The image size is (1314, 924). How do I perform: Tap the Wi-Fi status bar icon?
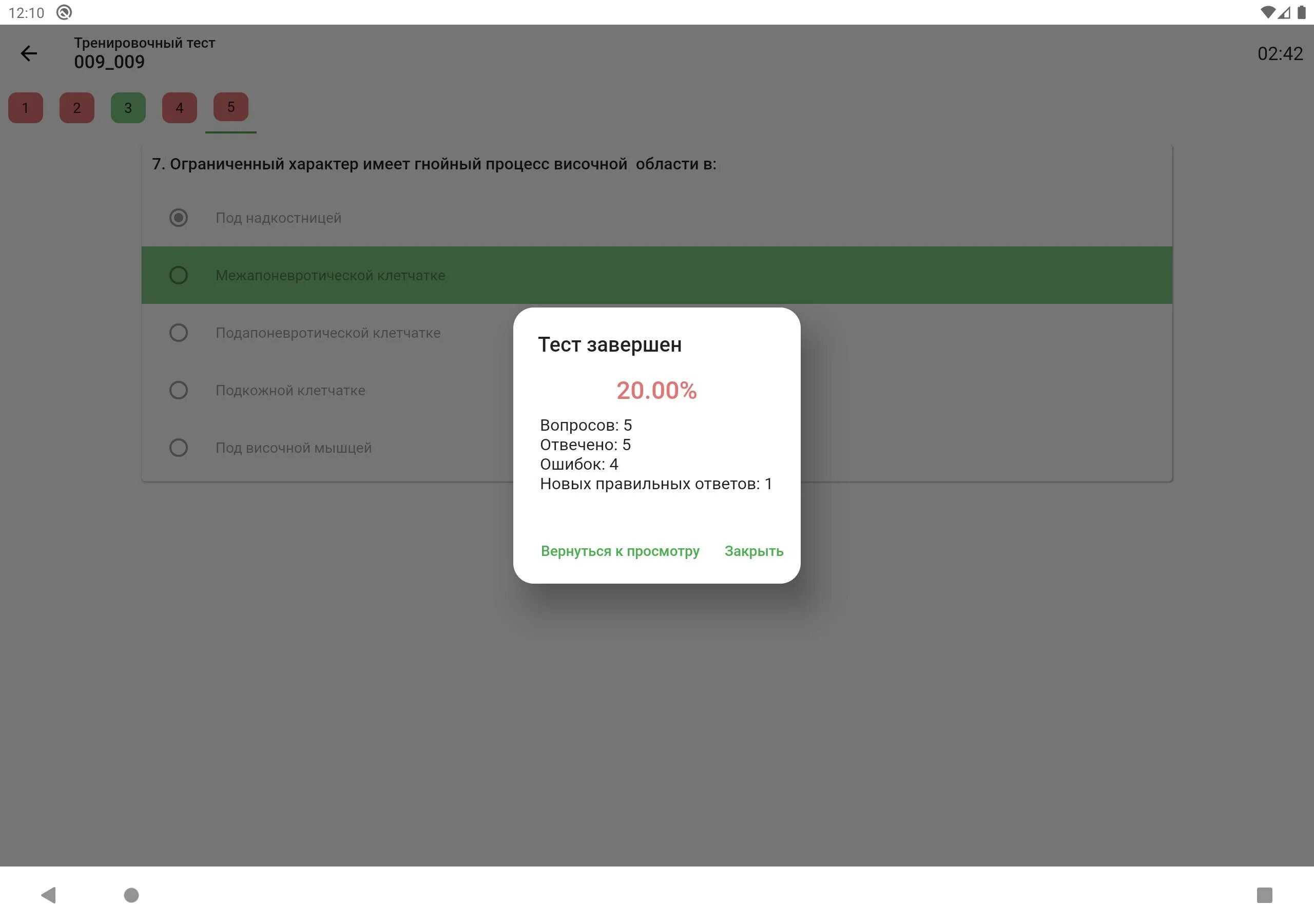1267,12
